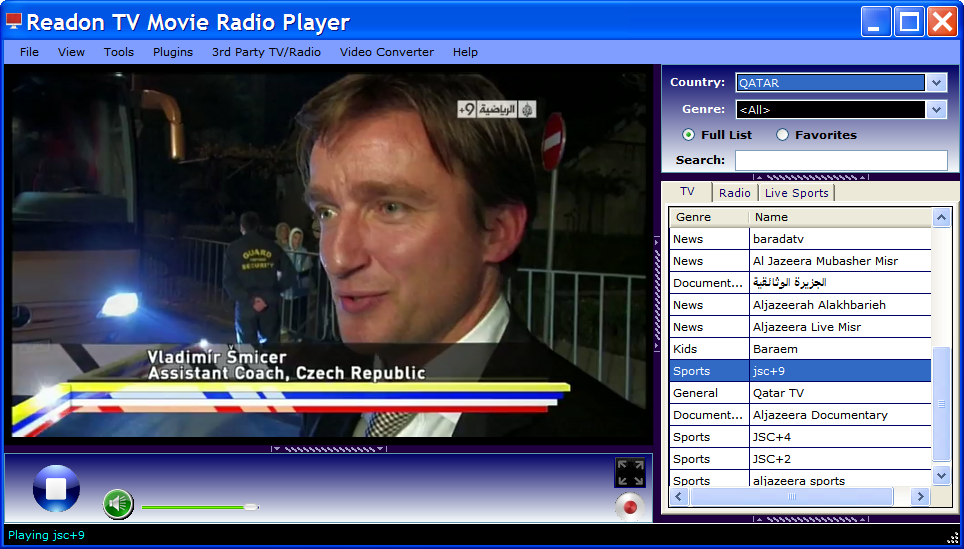Open the Plugins menu

point(173,52)
